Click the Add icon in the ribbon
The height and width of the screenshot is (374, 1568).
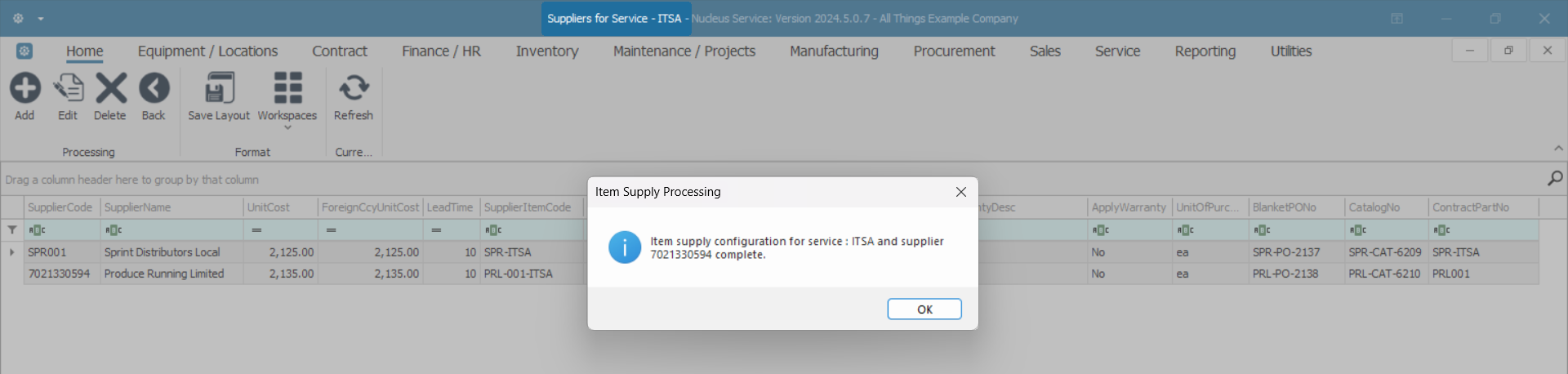24,88
